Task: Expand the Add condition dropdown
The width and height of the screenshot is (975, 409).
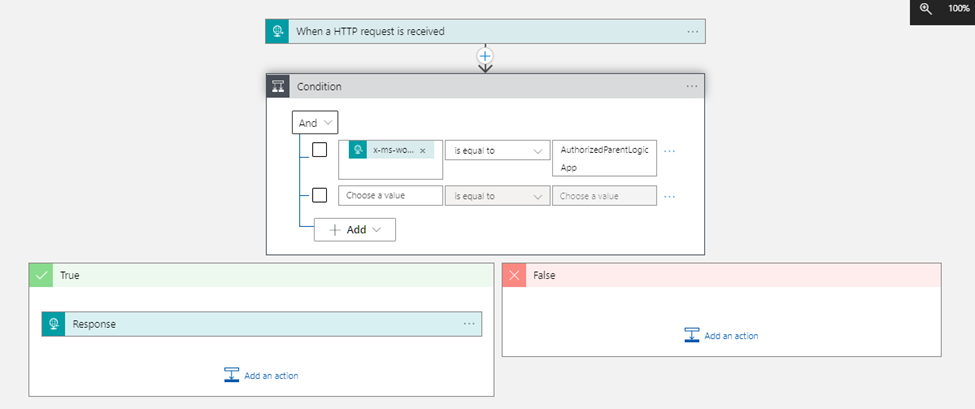Action: point(355,229)
